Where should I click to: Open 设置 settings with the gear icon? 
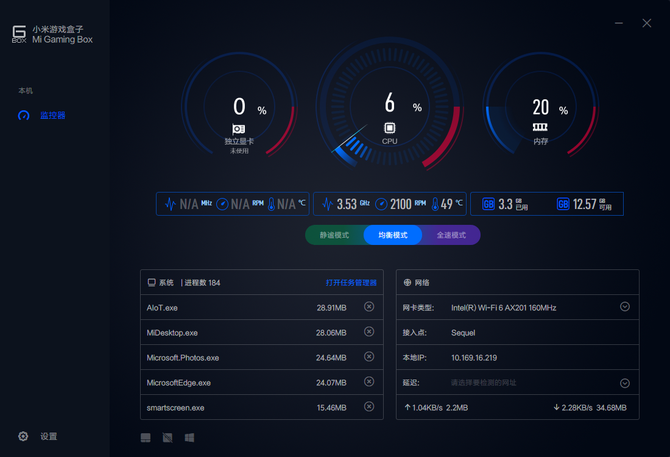pyautogui.click(x=23, y=437)
